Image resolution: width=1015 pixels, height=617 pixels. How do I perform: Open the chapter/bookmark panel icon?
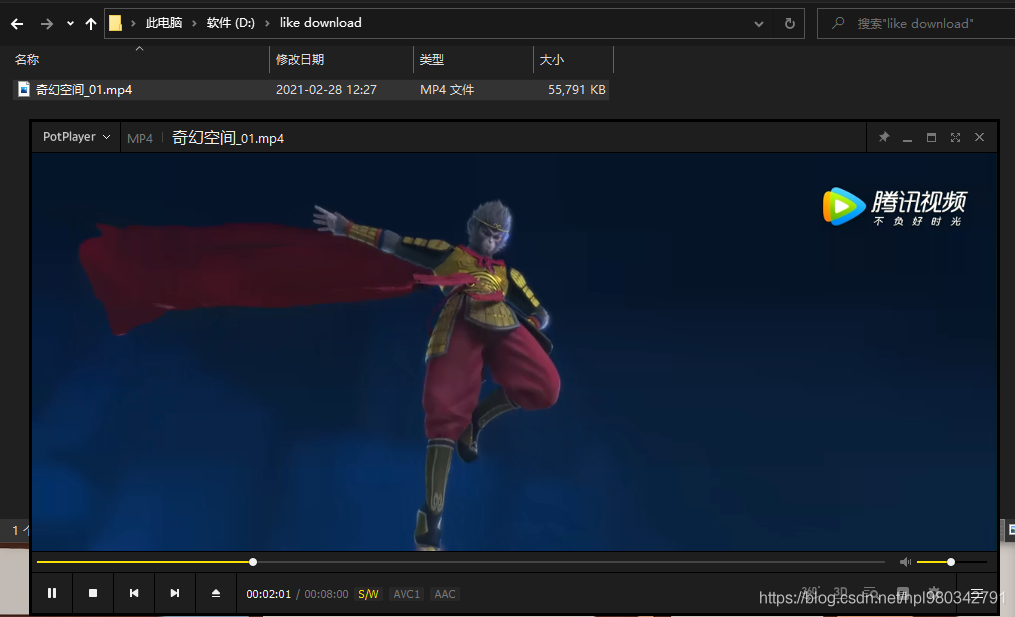(x=902, y=592)
